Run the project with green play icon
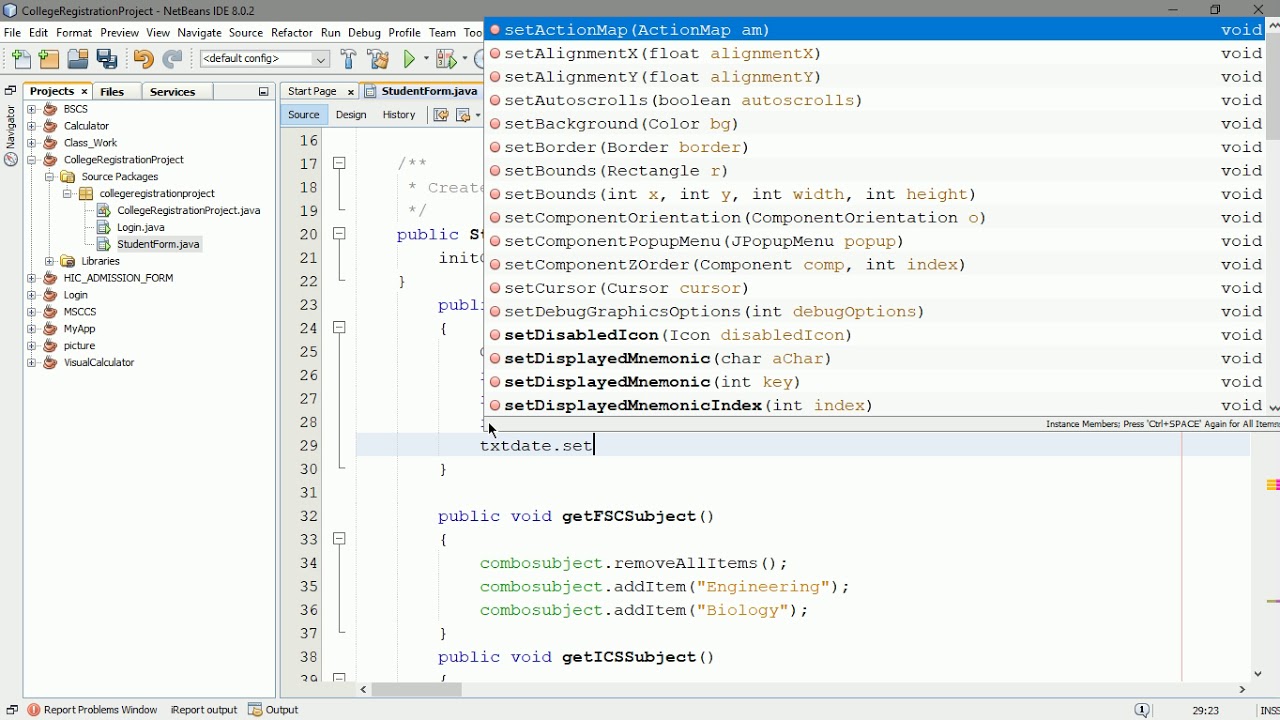1280x720 pixels. (410, 59)
